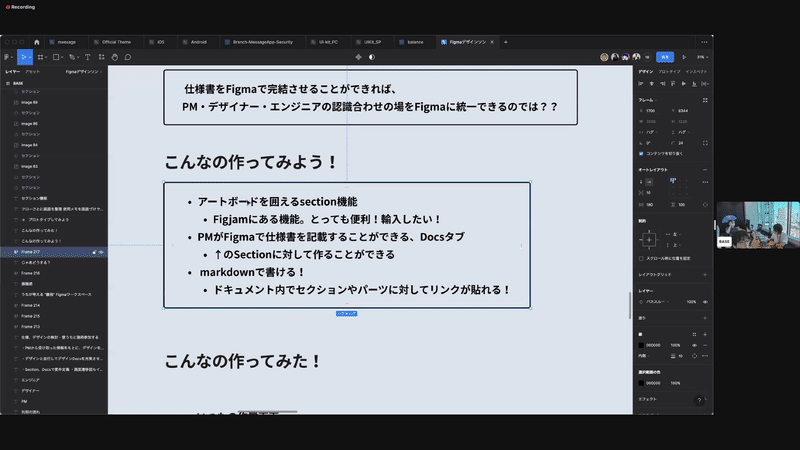Click the Home icon in the tab bar
Image resolution: width=800 pixels, height=450 pixels.
tap(36, 42)
